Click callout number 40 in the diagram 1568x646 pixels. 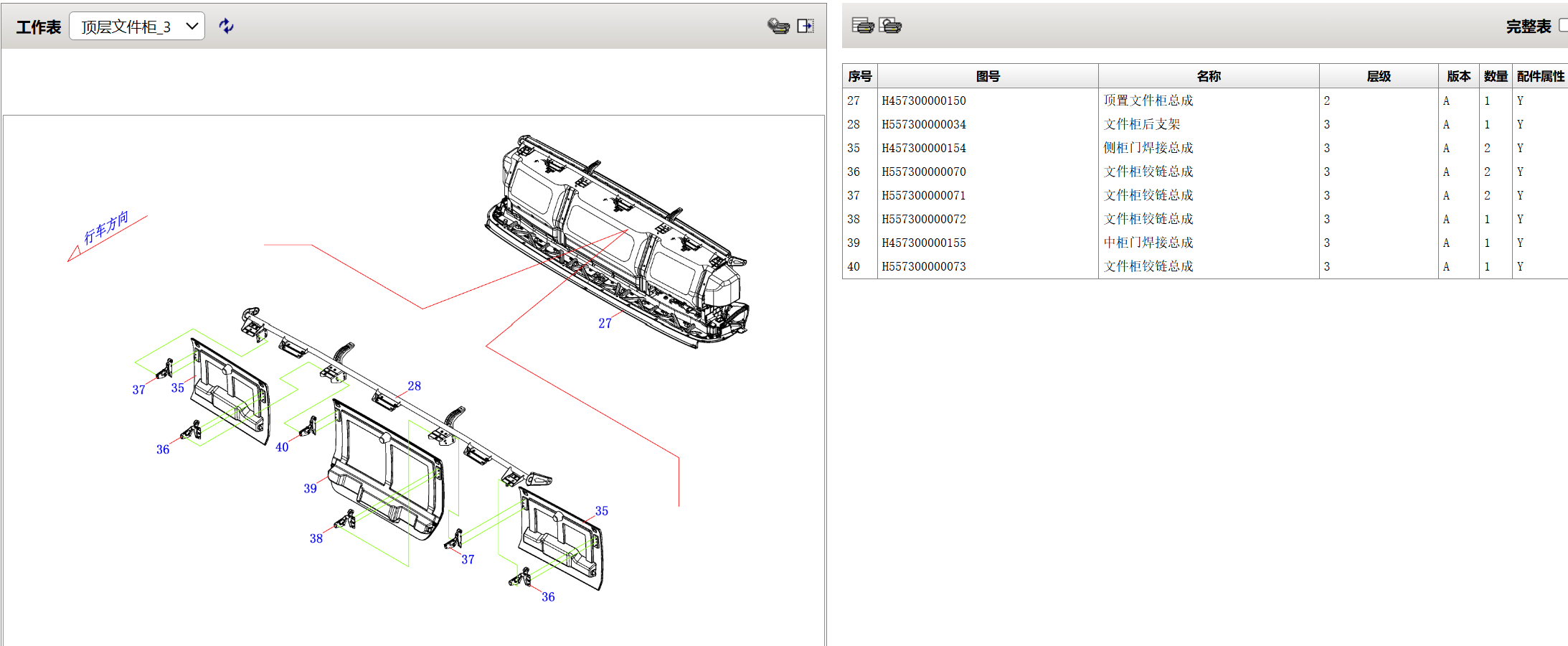point(282,448)
